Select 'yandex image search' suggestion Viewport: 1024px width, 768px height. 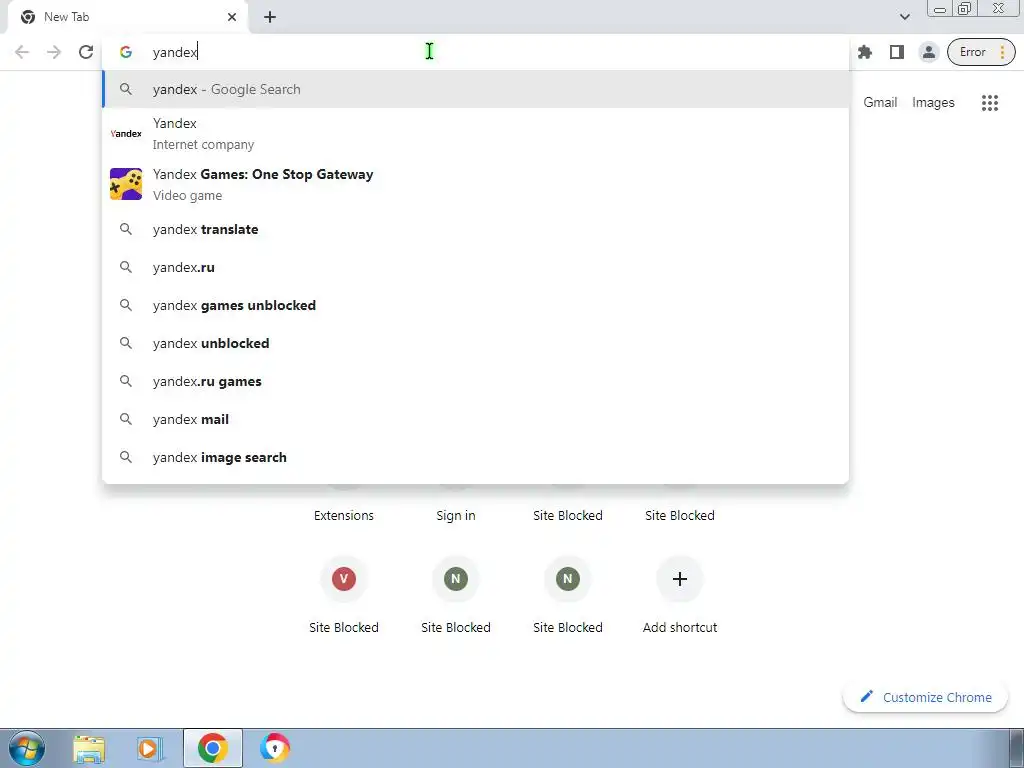click(475, 457)
